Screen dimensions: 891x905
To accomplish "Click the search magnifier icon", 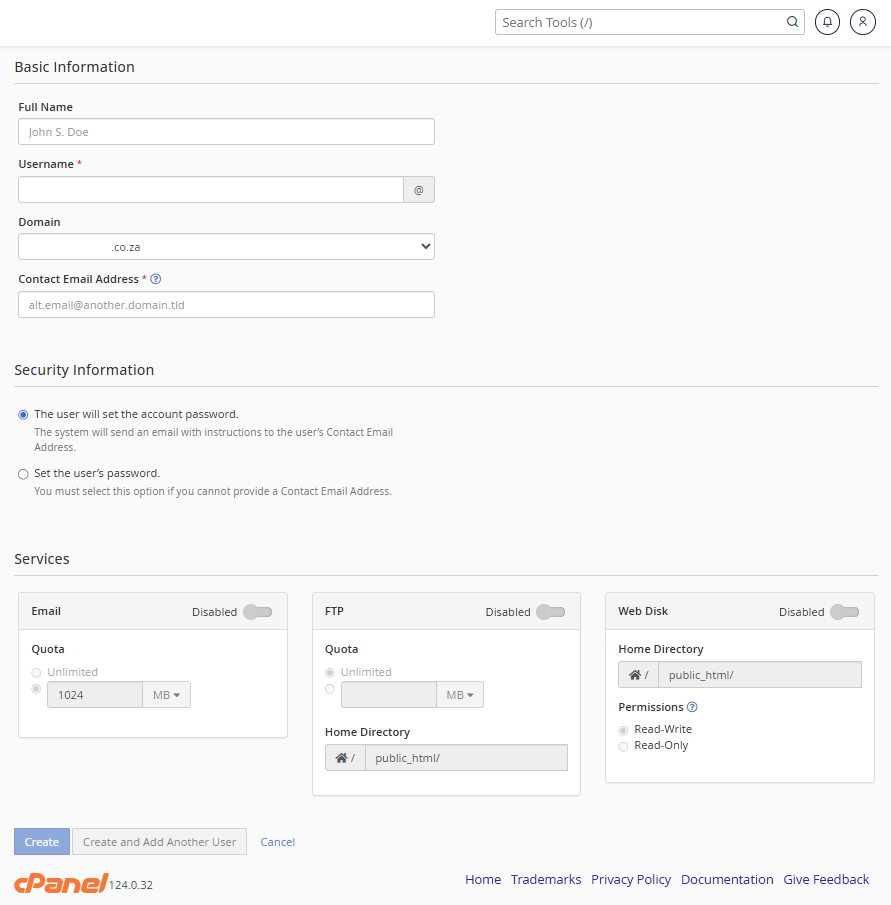I will tap(792, 21).
